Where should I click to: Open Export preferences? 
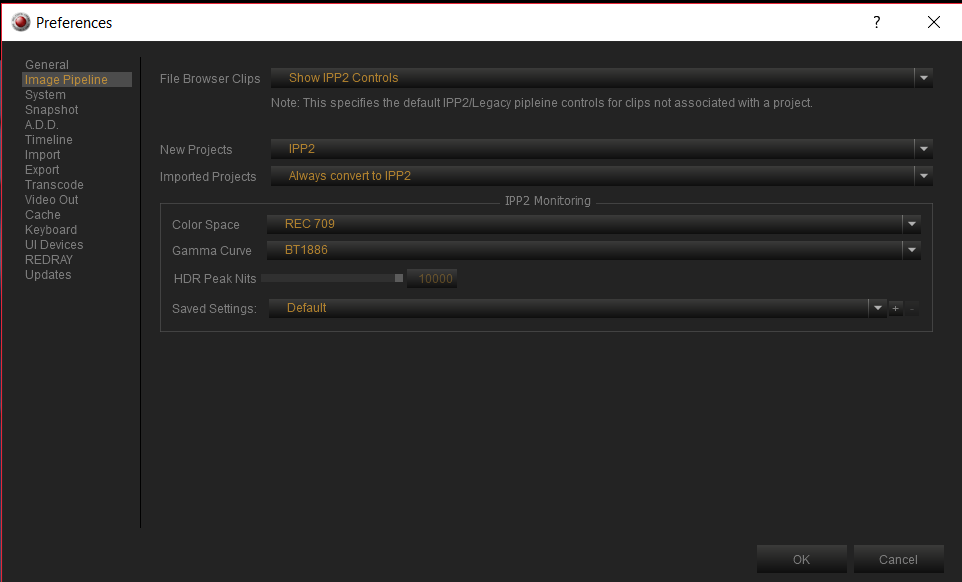tap(42, 170)
